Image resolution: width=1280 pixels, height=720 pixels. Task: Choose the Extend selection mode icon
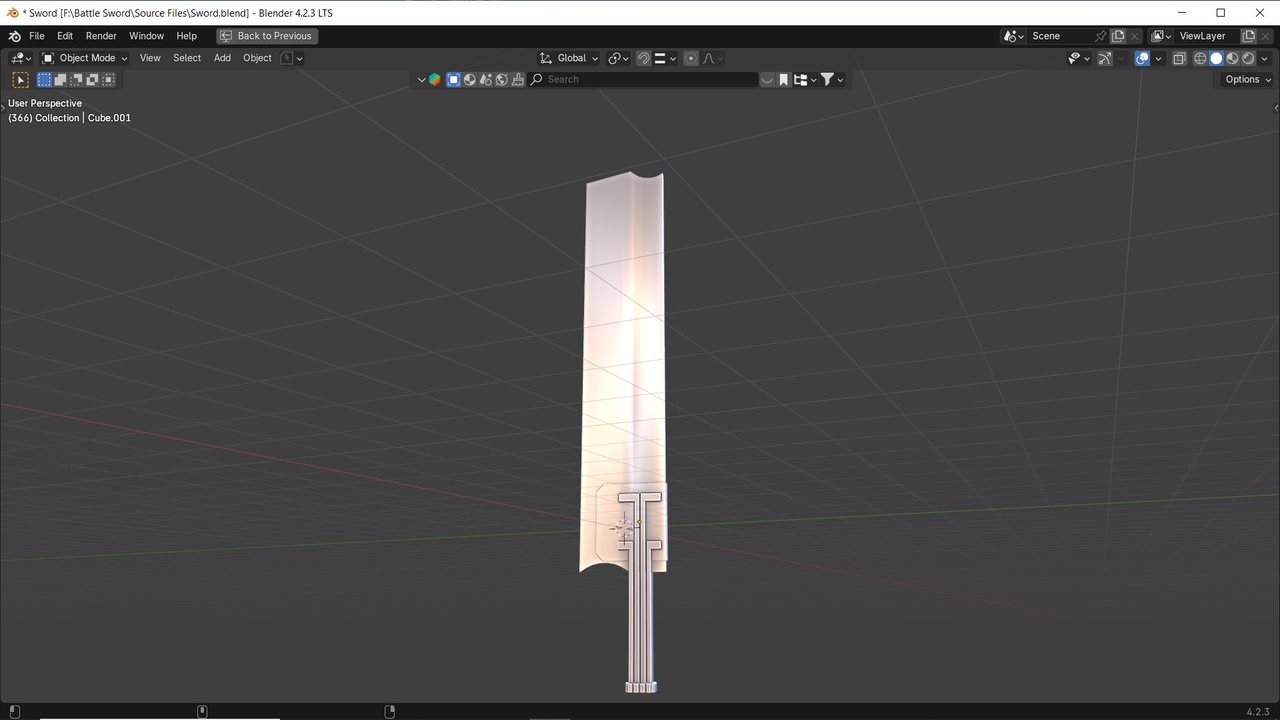tap(61, 80)
